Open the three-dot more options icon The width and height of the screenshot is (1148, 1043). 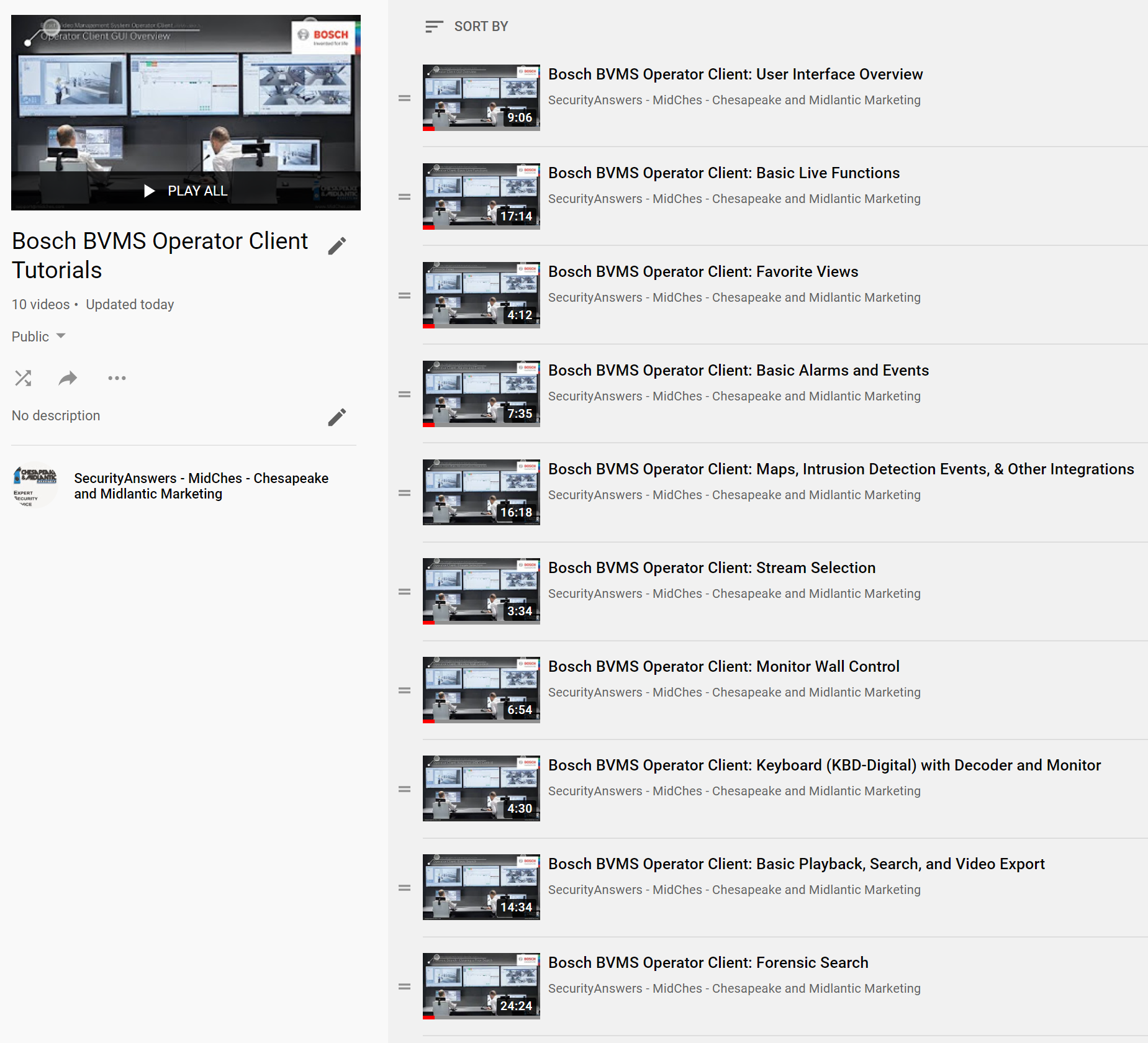tap(117, 377)
